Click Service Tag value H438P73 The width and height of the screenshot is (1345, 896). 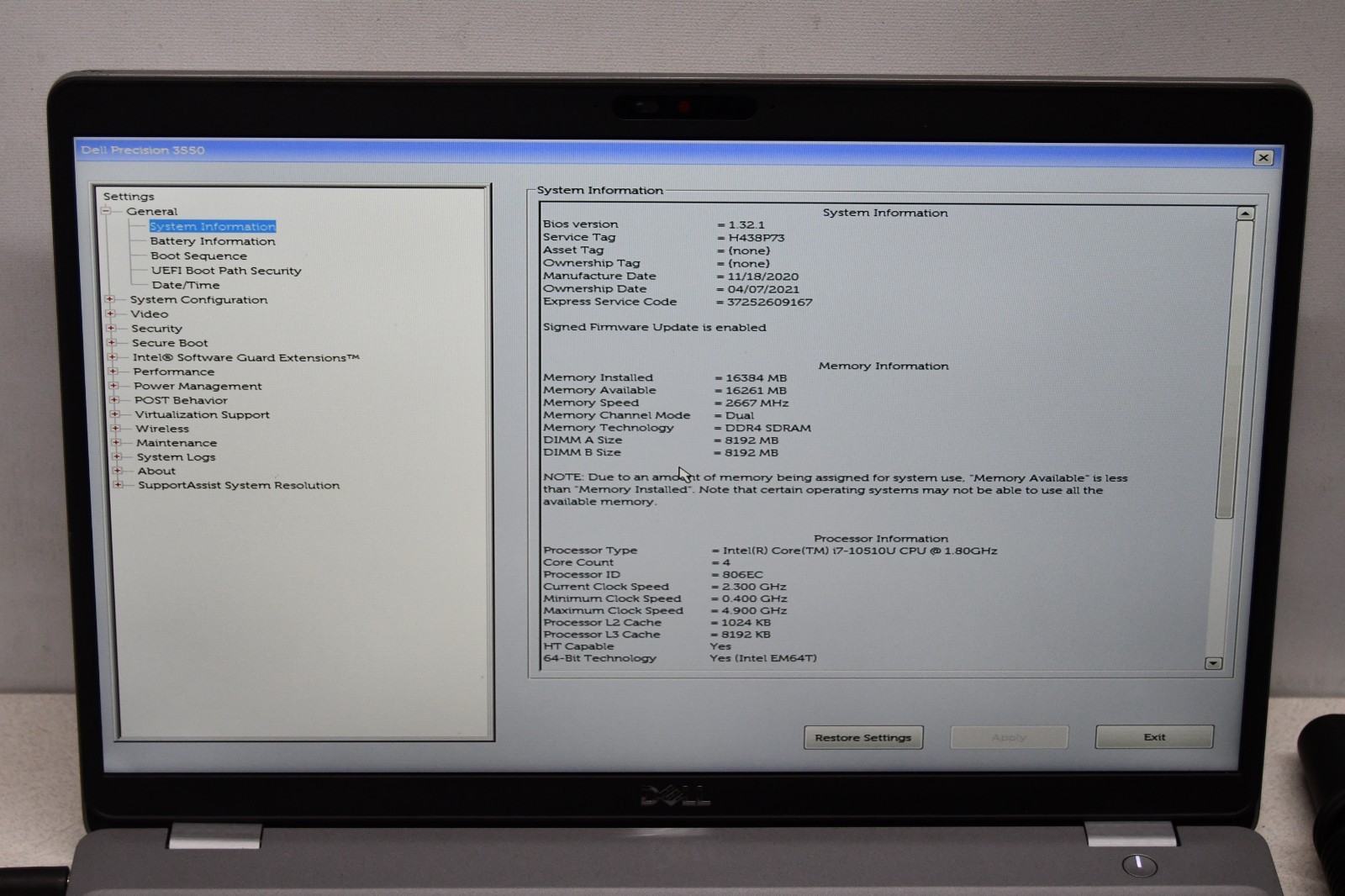pos(757,238)
